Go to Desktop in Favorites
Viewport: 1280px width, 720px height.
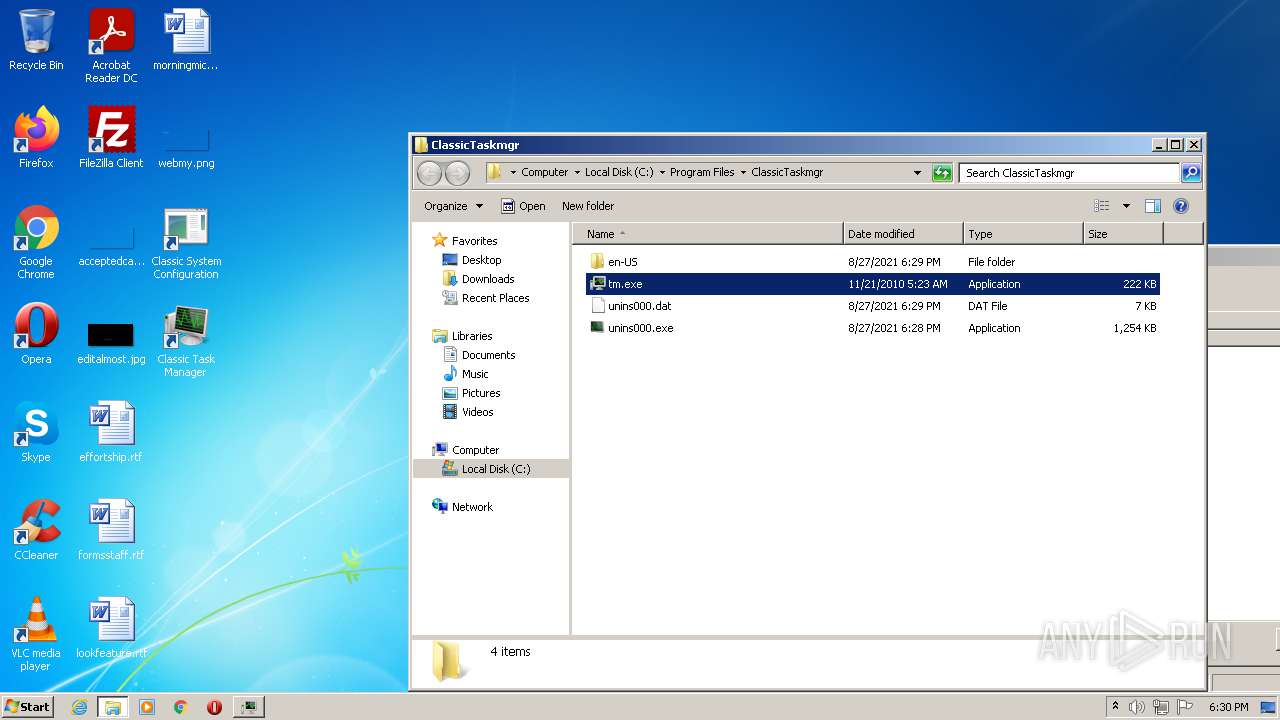coord(471,260)
